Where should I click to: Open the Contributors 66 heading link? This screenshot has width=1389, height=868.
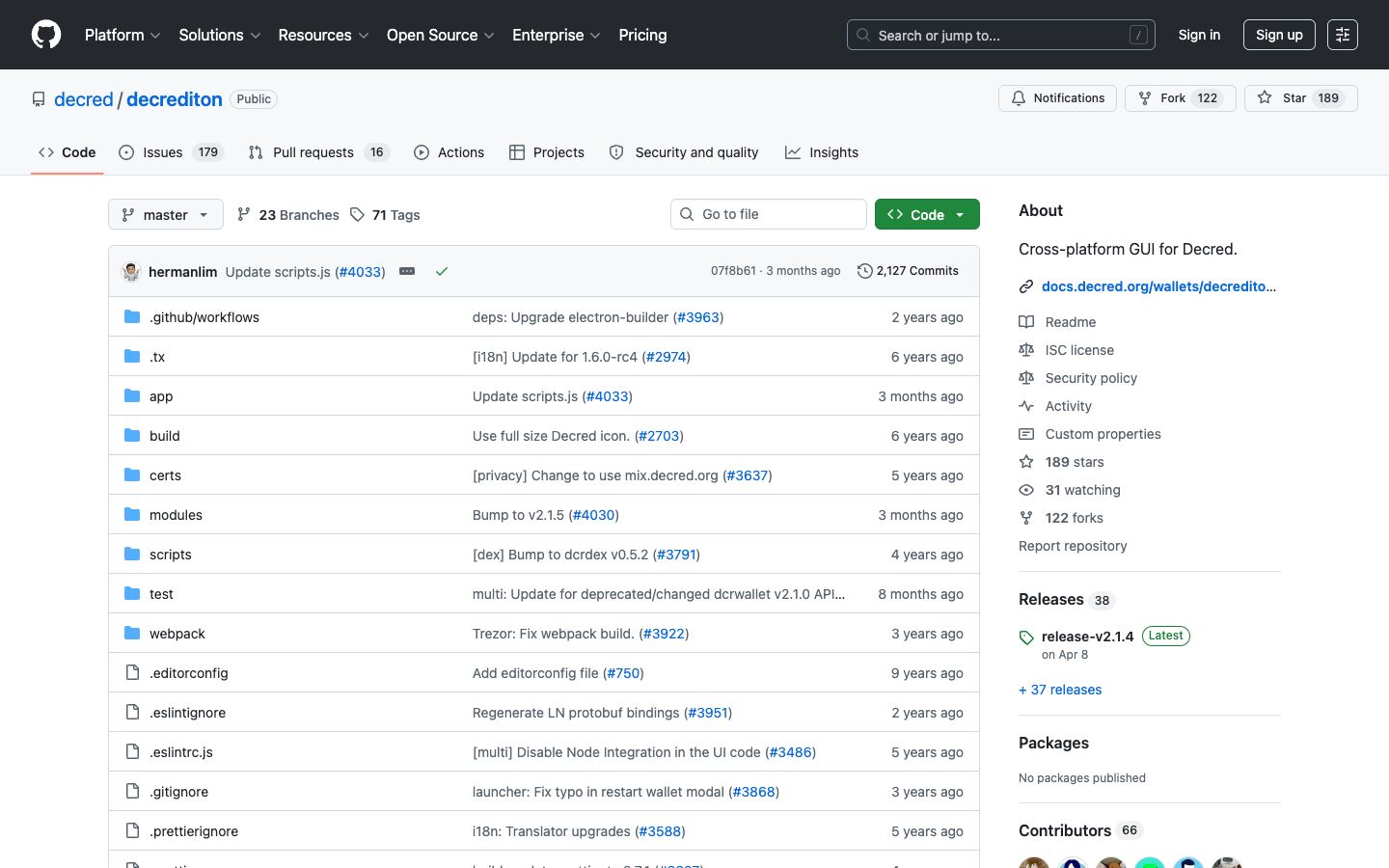[1080, 830]
